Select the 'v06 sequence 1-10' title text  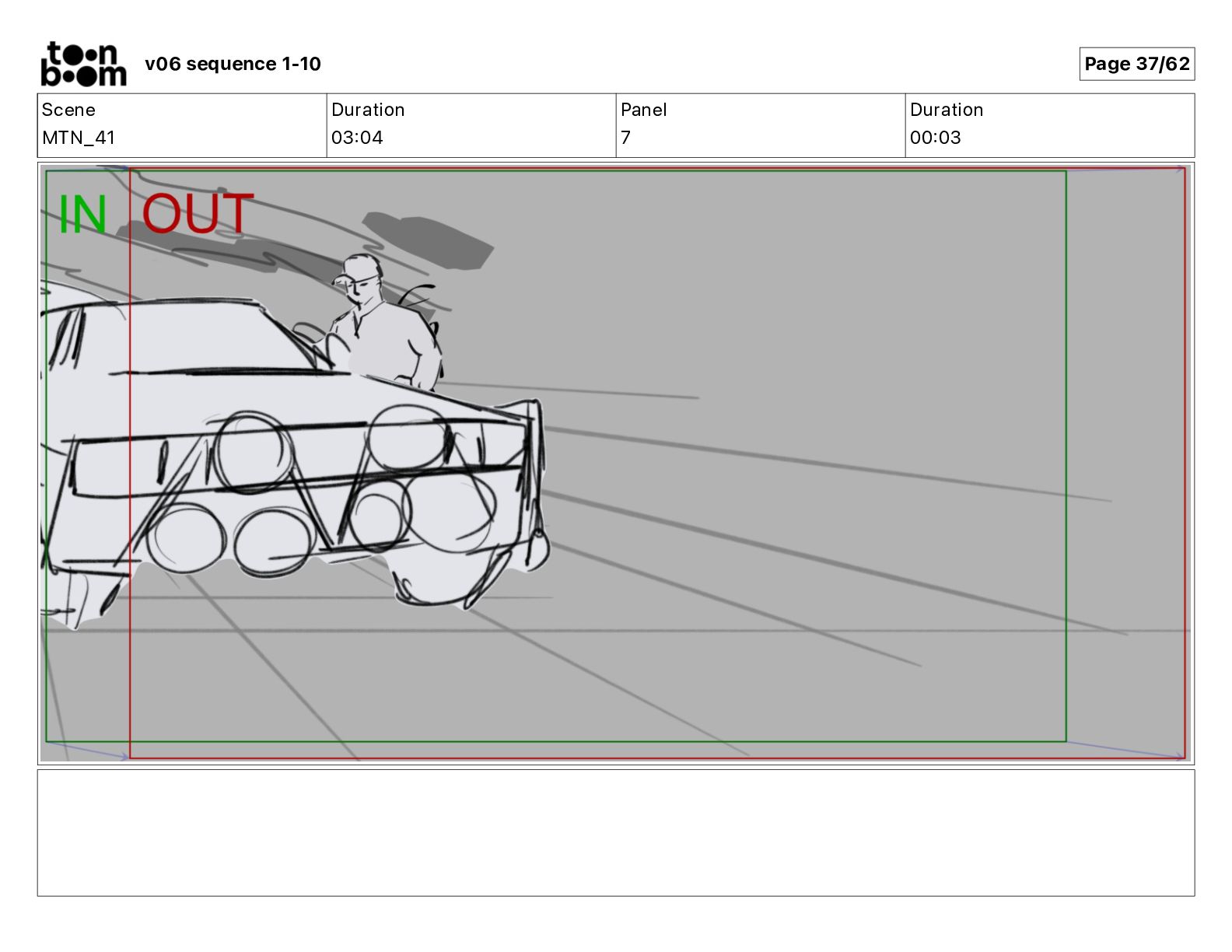[x=233, y=64]
